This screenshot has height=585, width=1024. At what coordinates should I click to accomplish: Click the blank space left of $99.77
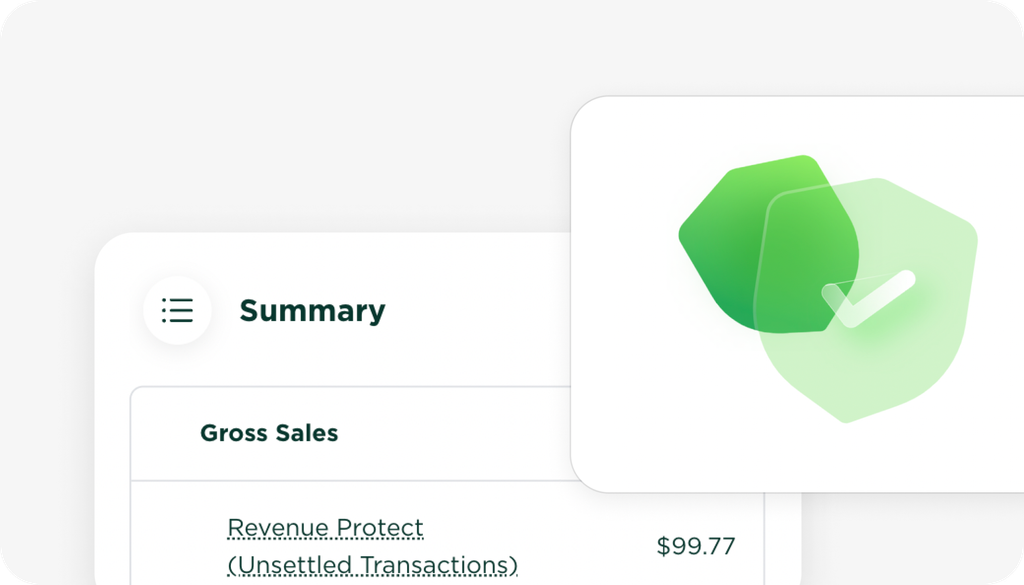point(590,546)
